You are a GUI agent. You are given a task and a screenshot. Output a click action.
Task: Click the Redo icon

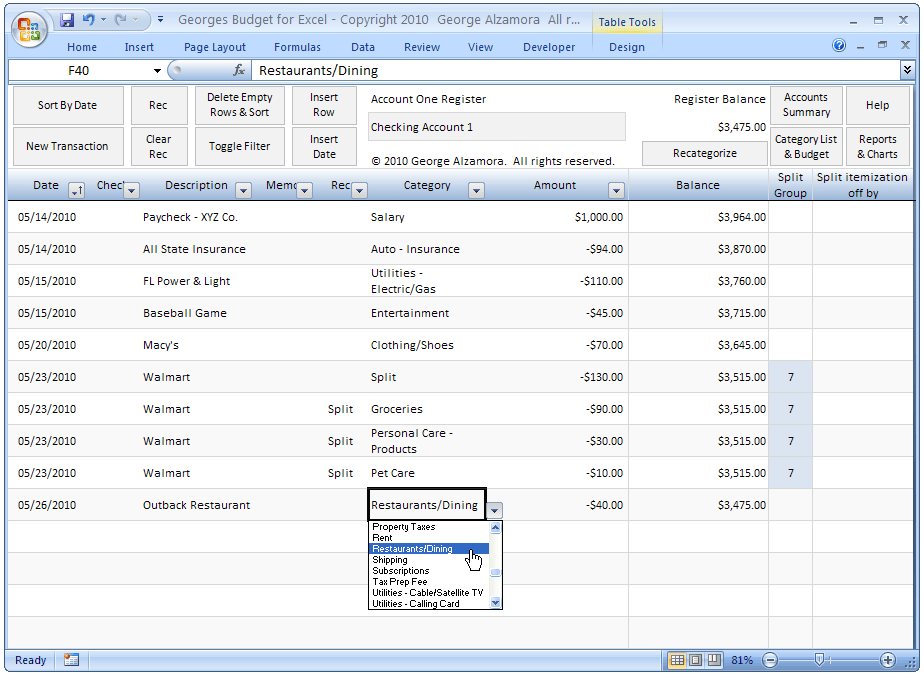[x=121, y=19]
